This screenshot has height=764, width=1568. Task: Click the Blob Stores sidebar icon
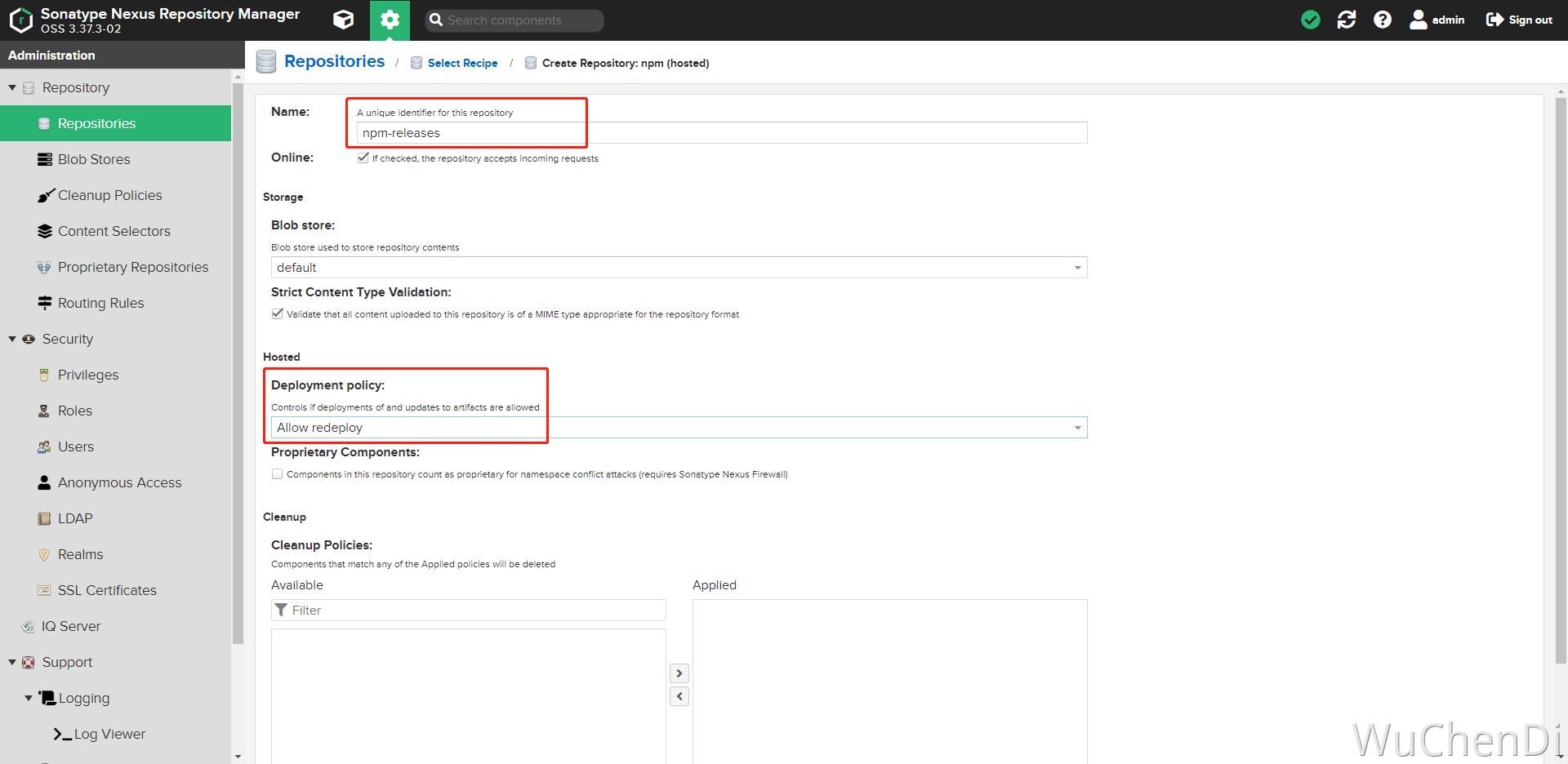[45, 159]
